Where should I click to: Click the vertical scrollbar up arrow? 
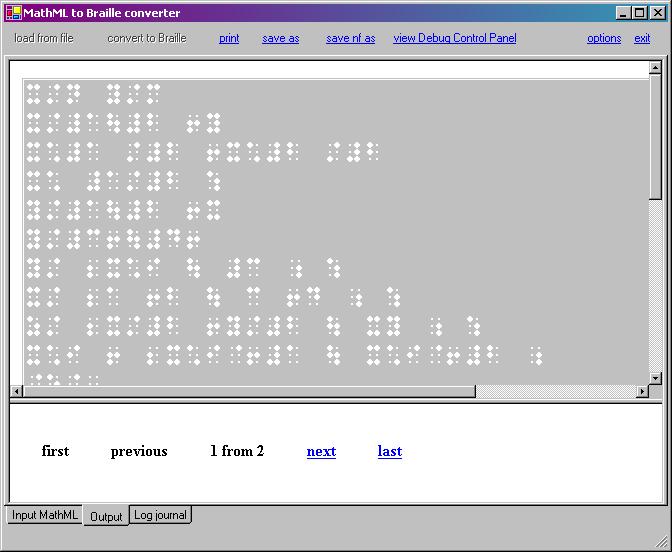[655, 68]
